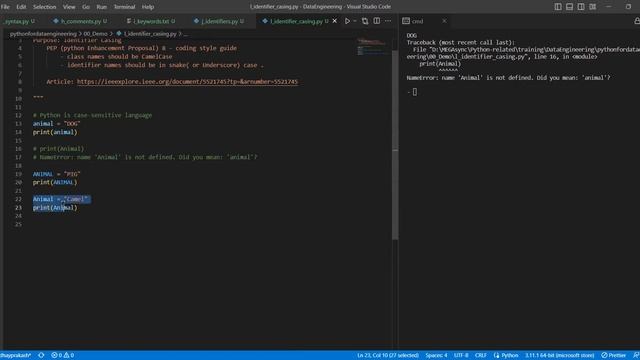Switch to the j_identifiers.py tab

coord(219,21)
